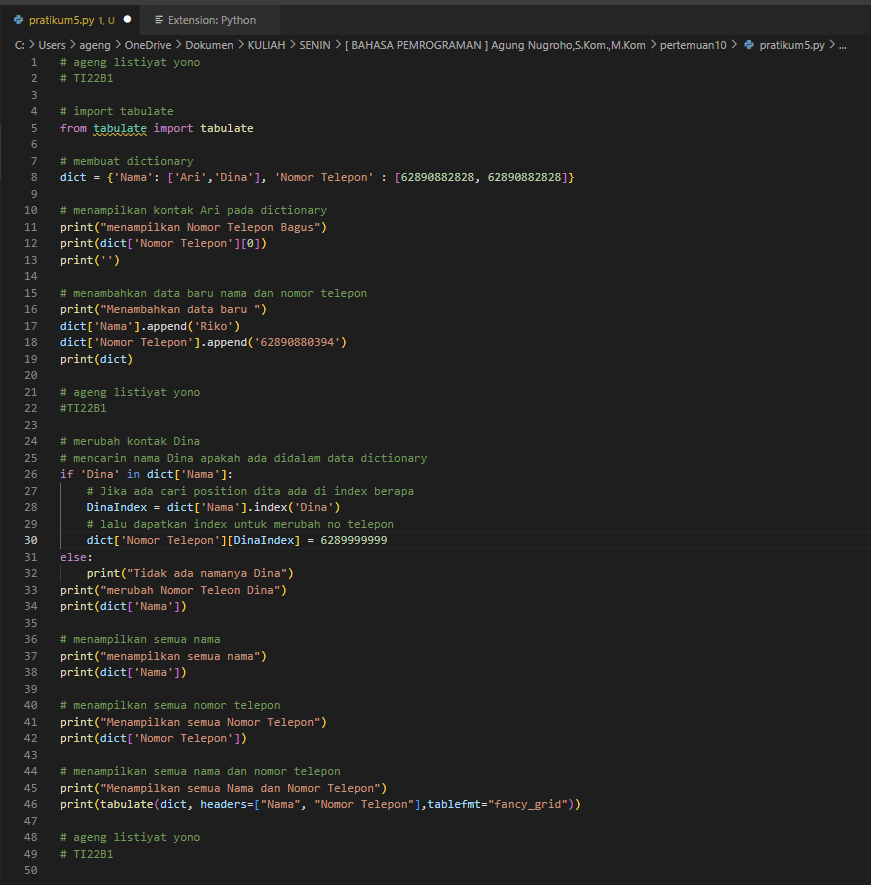
Task: Open the ageng breadcrumb folder
Action: (95, 45)
